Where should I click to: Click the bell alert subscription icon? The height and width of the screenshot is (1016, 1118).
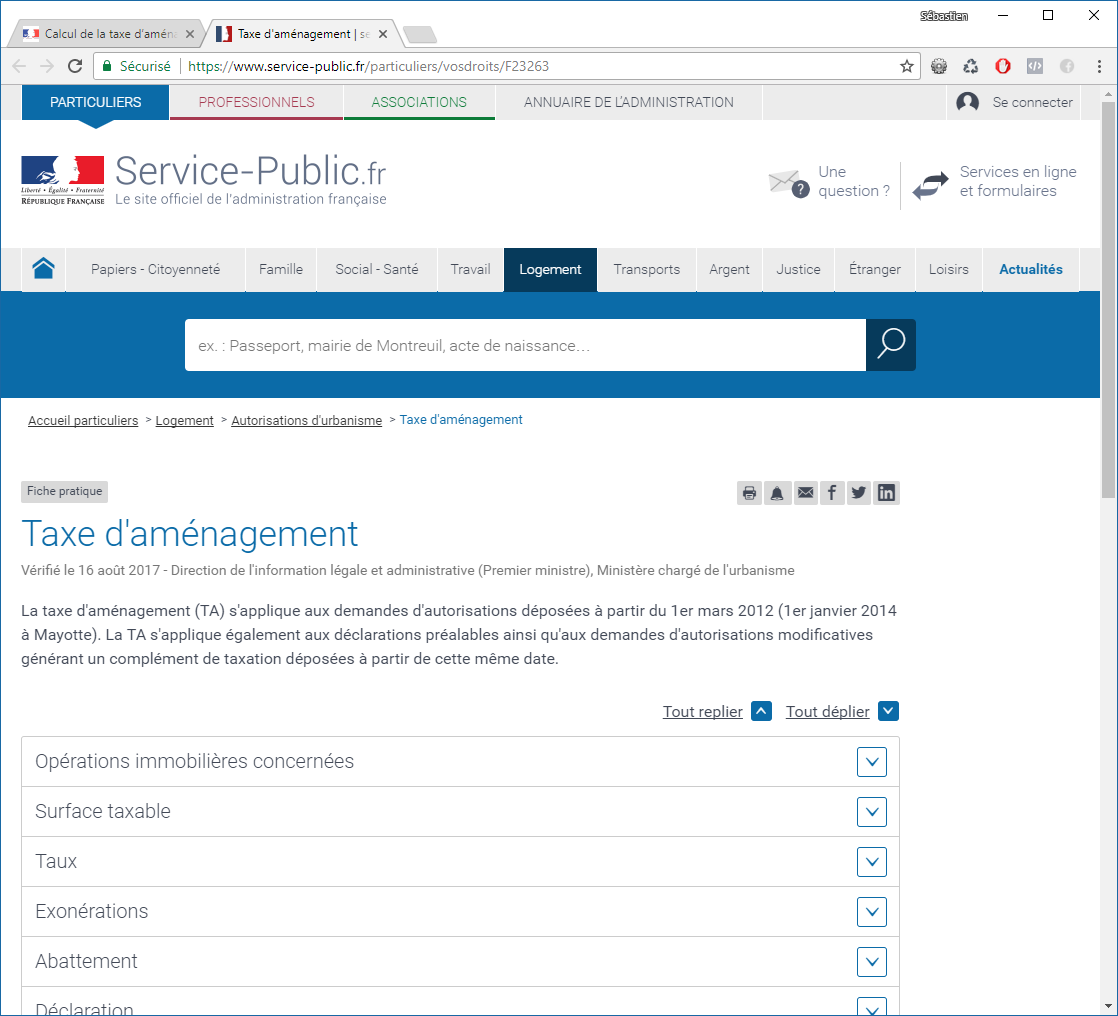[777, 492]
